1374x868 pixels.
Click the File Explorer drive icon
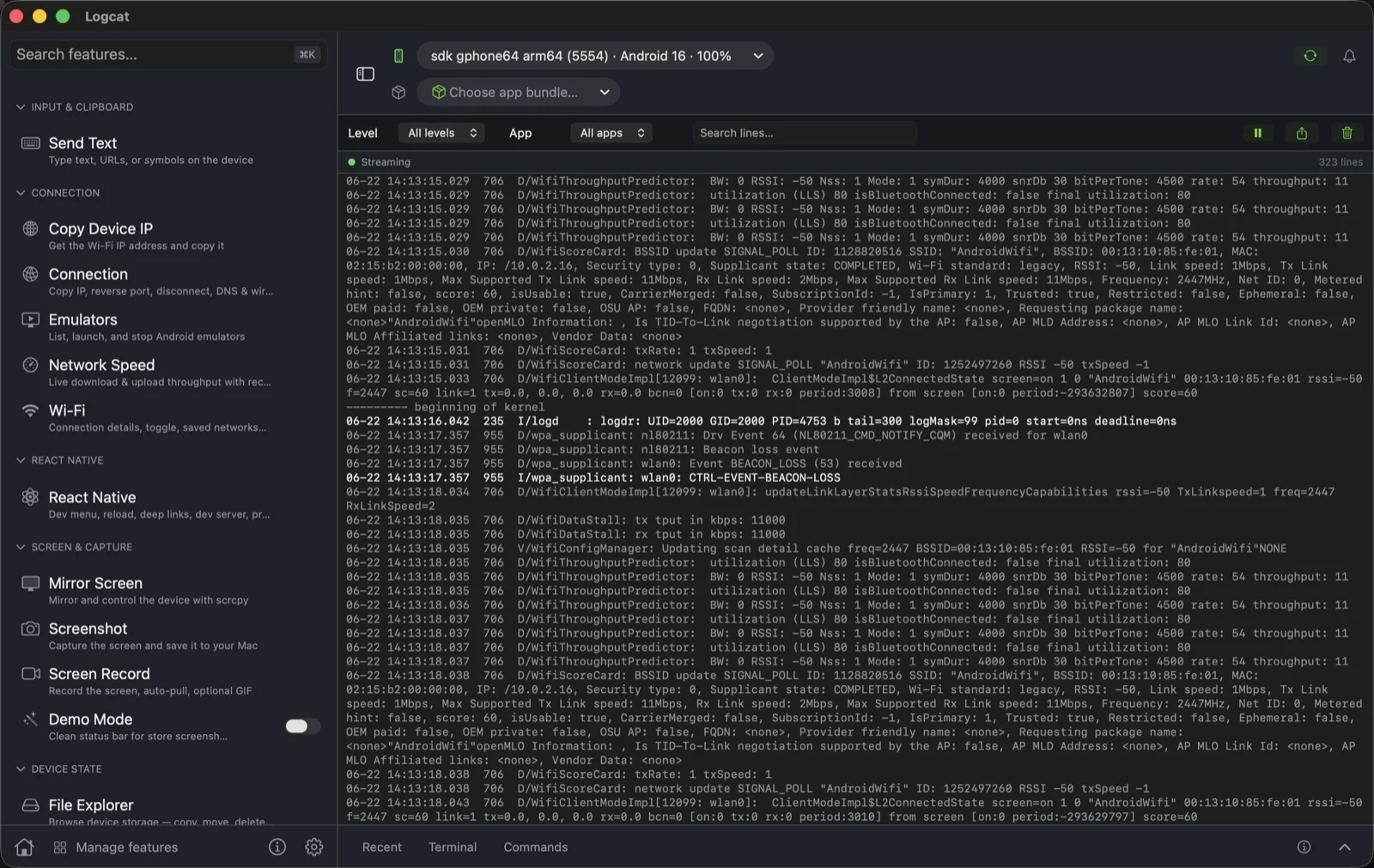pos(30,805)
